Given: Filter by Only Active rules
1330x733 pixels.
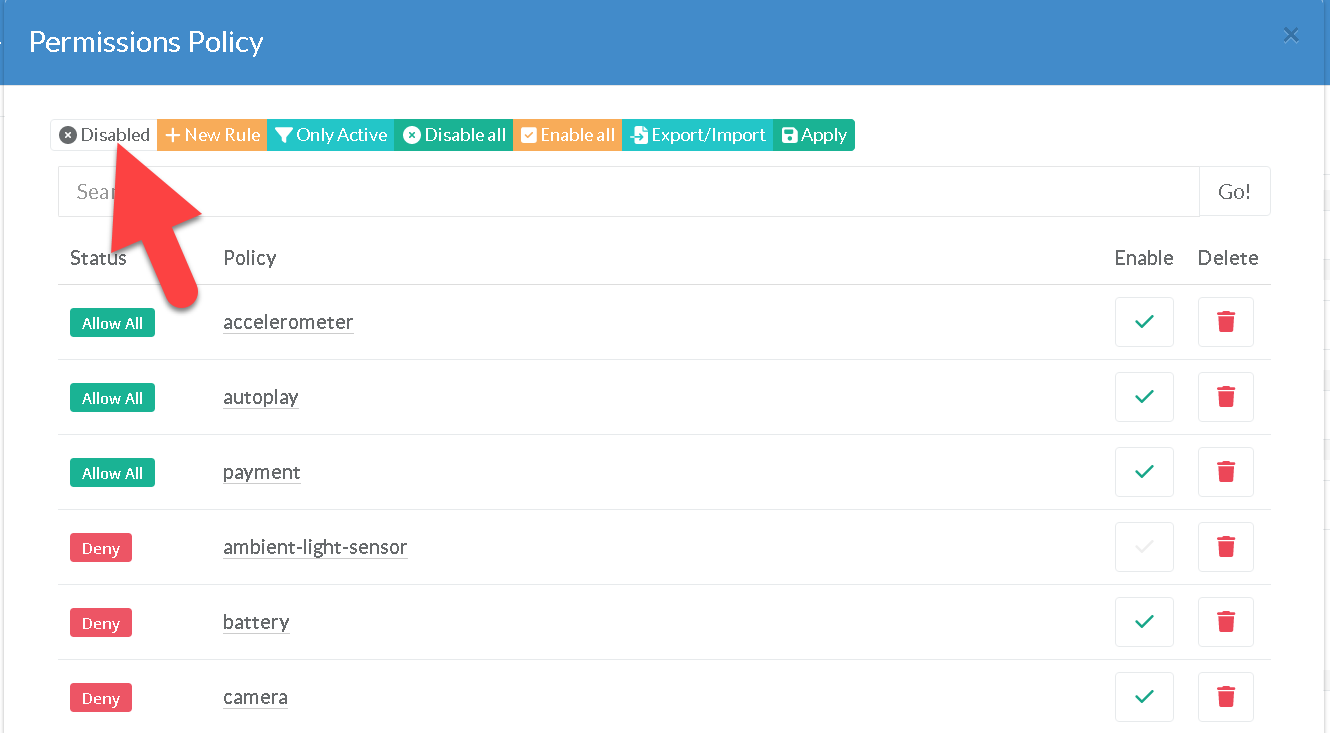Looking at the screenshot, I should click(x=331, y=135).
